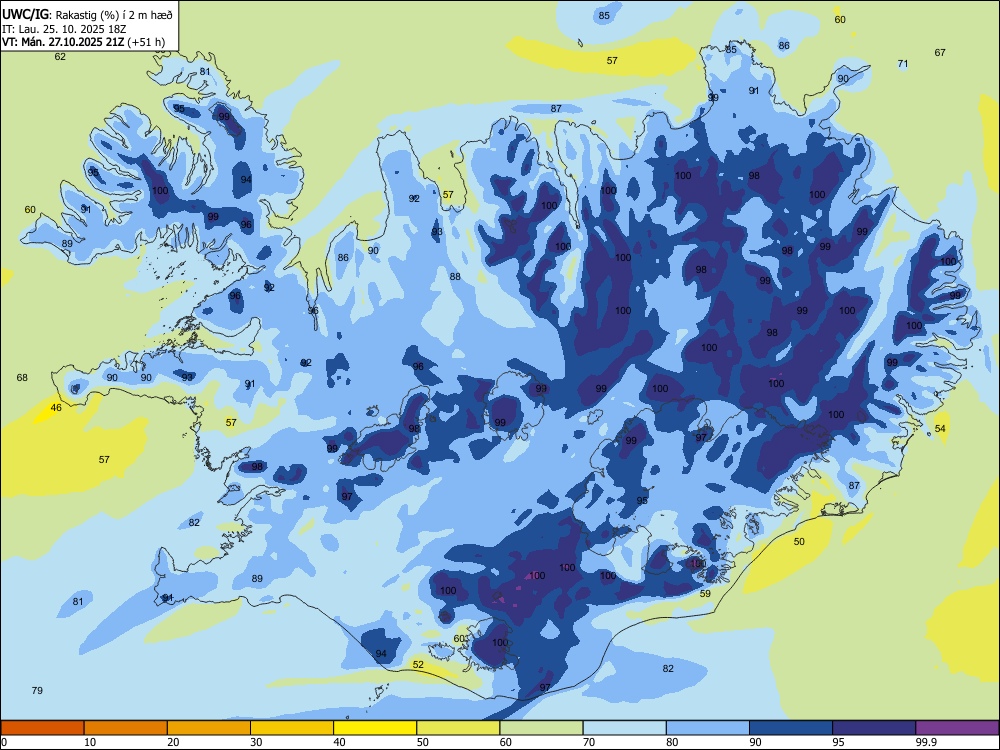Click the title text "Rakastig (%) í 2 m hæð"

point(114,14)
